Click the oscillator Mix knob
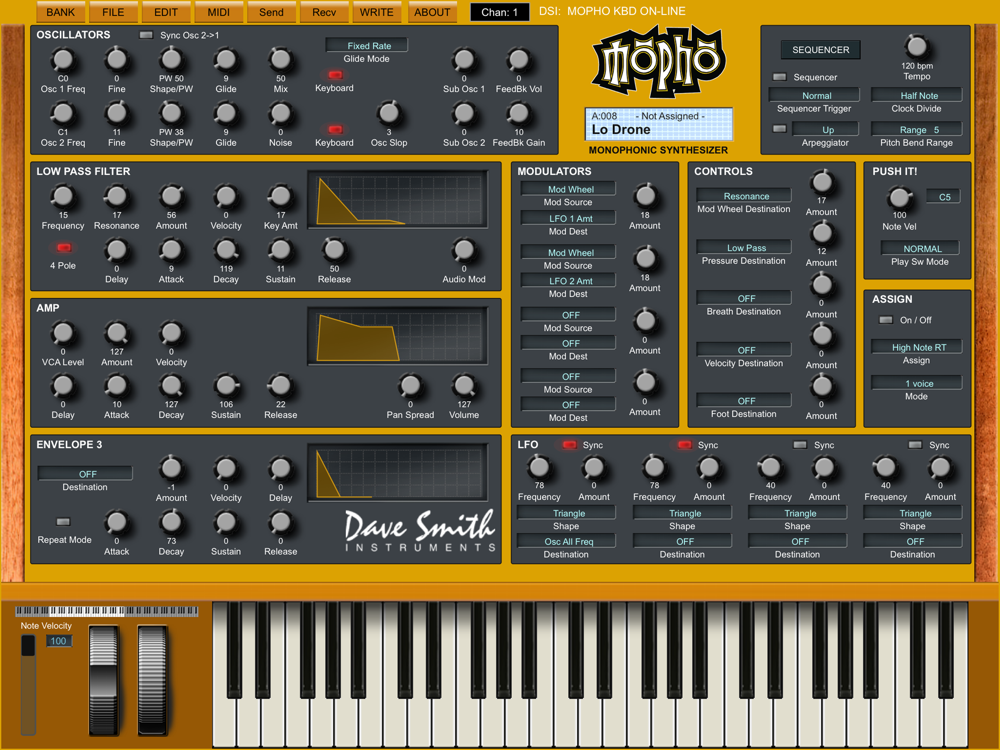Image resolution: width=1000 pixels, height=750 pixels. 281,59
